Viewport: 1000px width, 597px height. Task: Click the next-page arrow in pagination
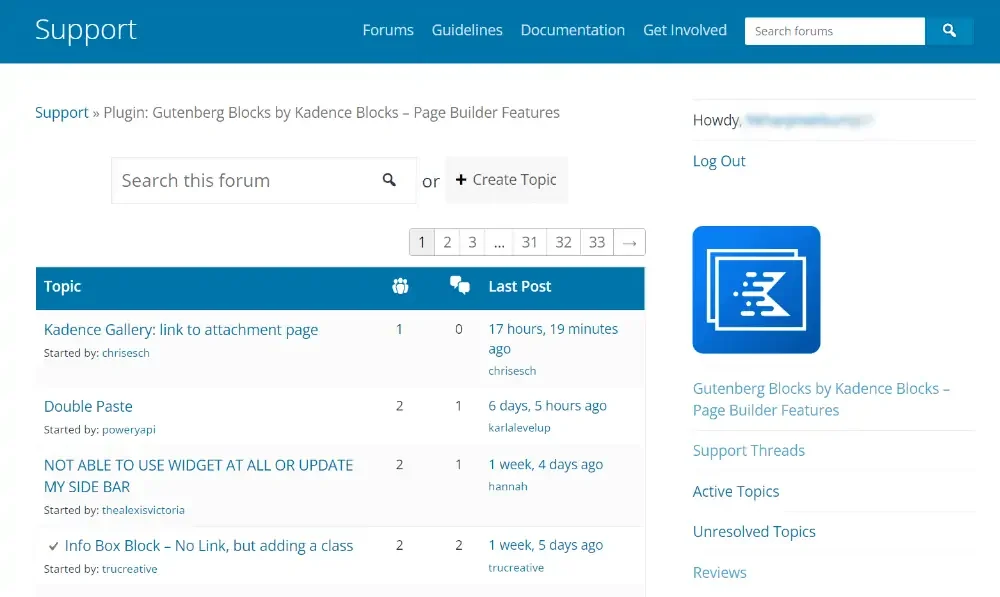[x=629, y=241]
